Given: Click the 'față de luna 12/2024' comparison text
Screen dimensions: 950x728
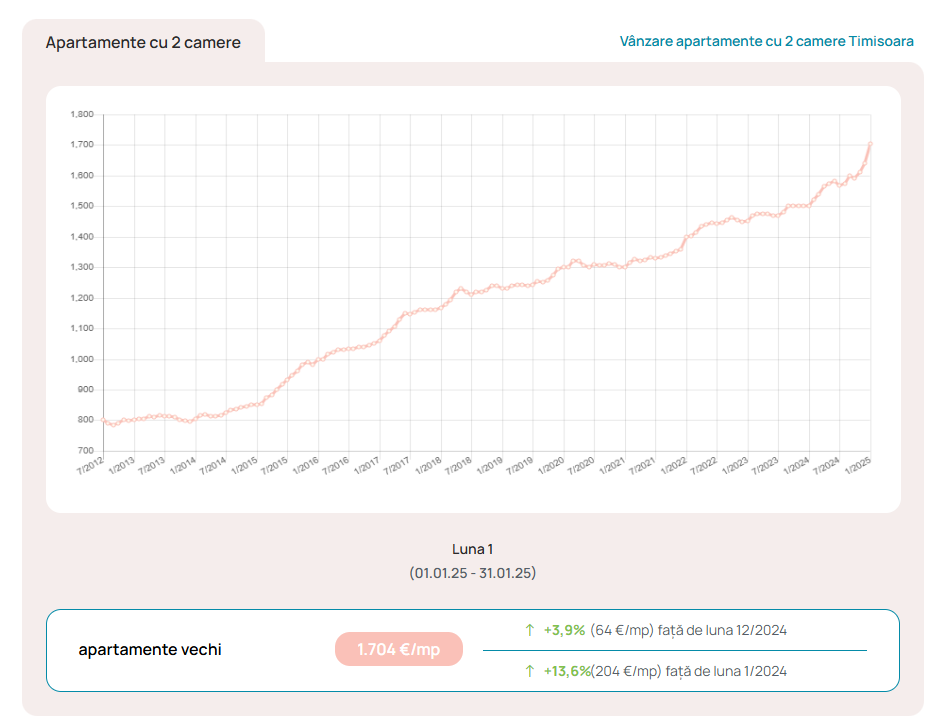Looking at the screenshot, I should 722,630.
